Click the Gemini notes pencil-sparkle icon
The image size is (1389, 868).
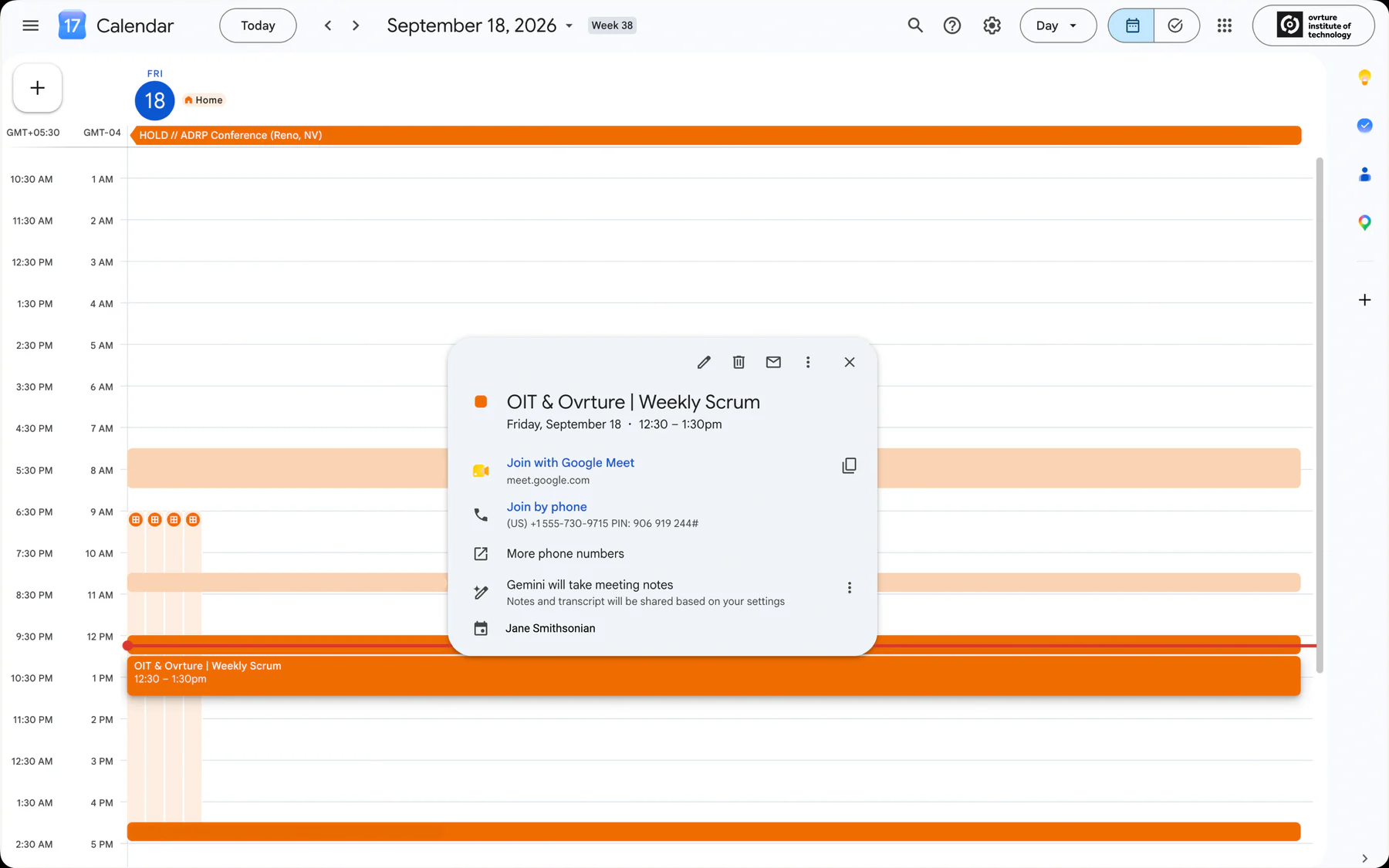(481, 592)
